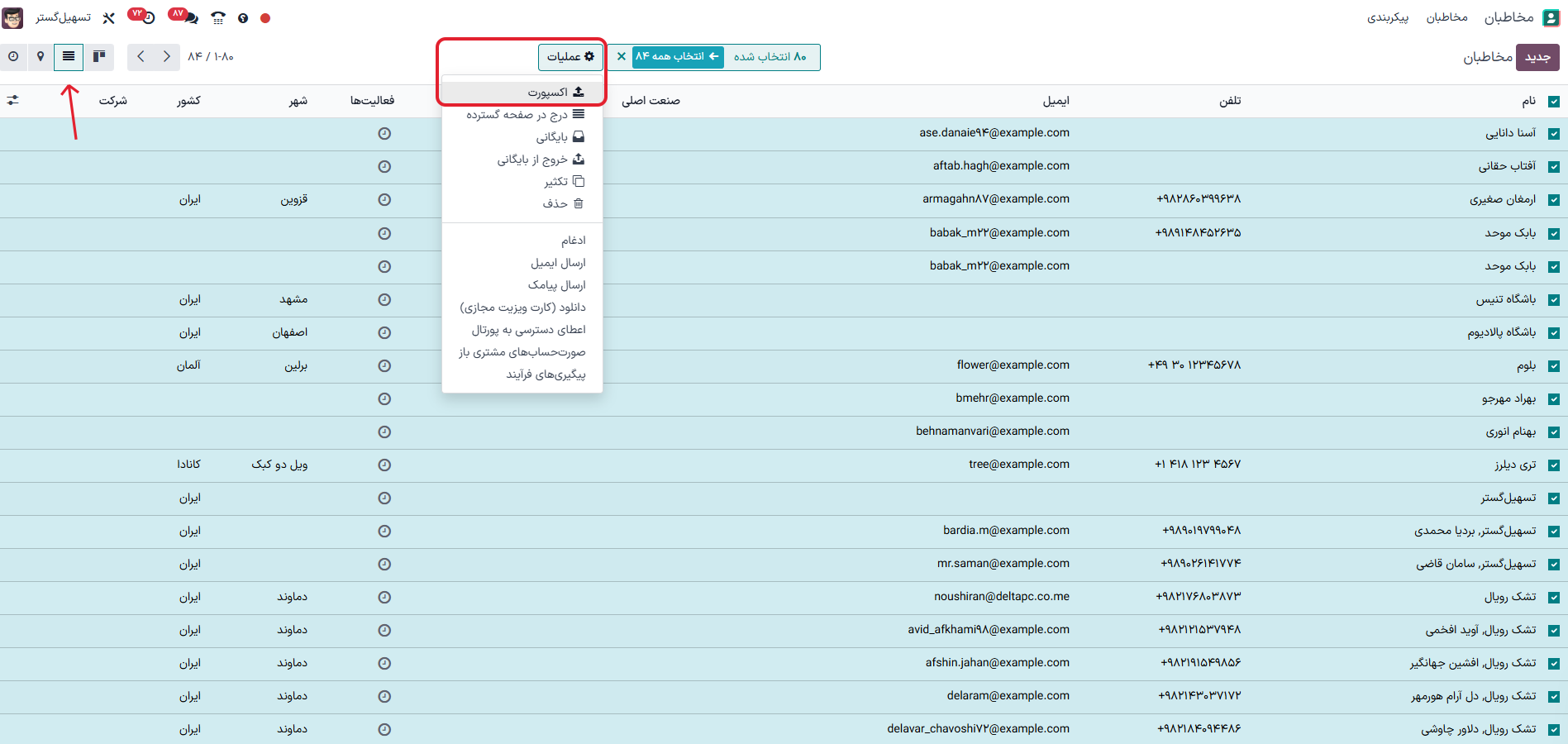This screenshot has width=1568, height=744.
Task: Open the activity clock for ارمغان صغیری row
Action: tap(384, 199)
